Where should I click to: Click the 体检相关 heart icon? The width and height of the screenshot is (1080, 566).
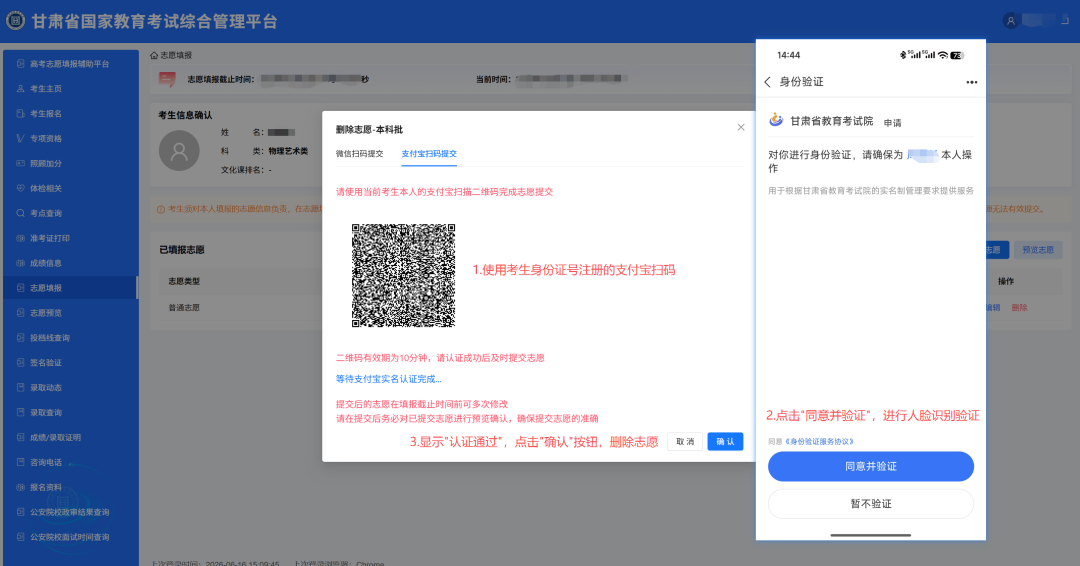[x=21, y=188]
